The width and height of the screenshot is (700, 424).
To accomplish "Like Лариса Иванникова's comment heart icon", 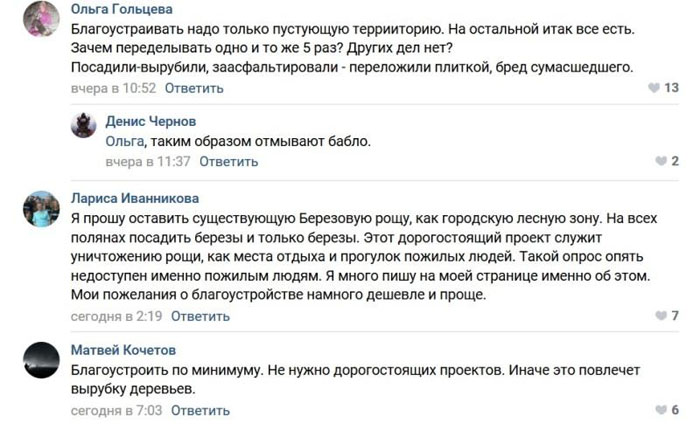I will 659,316.
